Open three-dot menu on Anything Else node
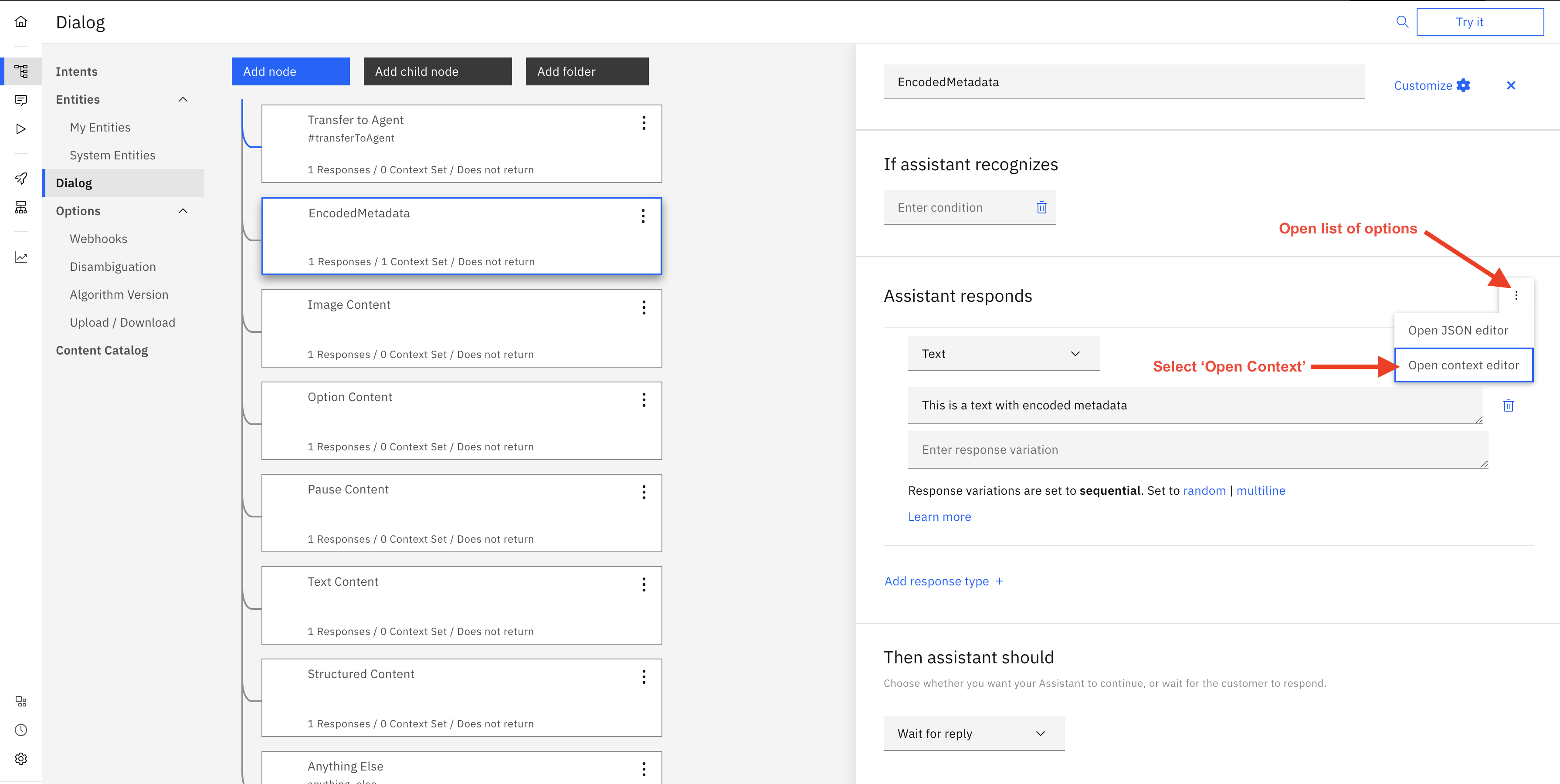 pyautogui.click(x=644, y=770)
